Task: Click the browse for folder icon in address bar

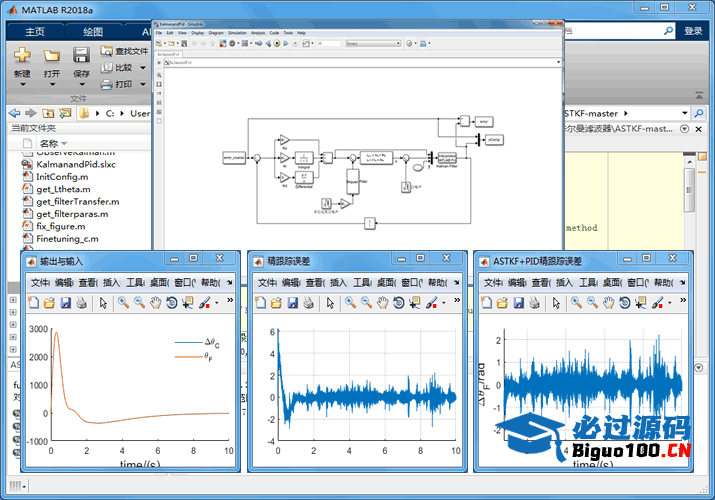Action: point(65,113)
